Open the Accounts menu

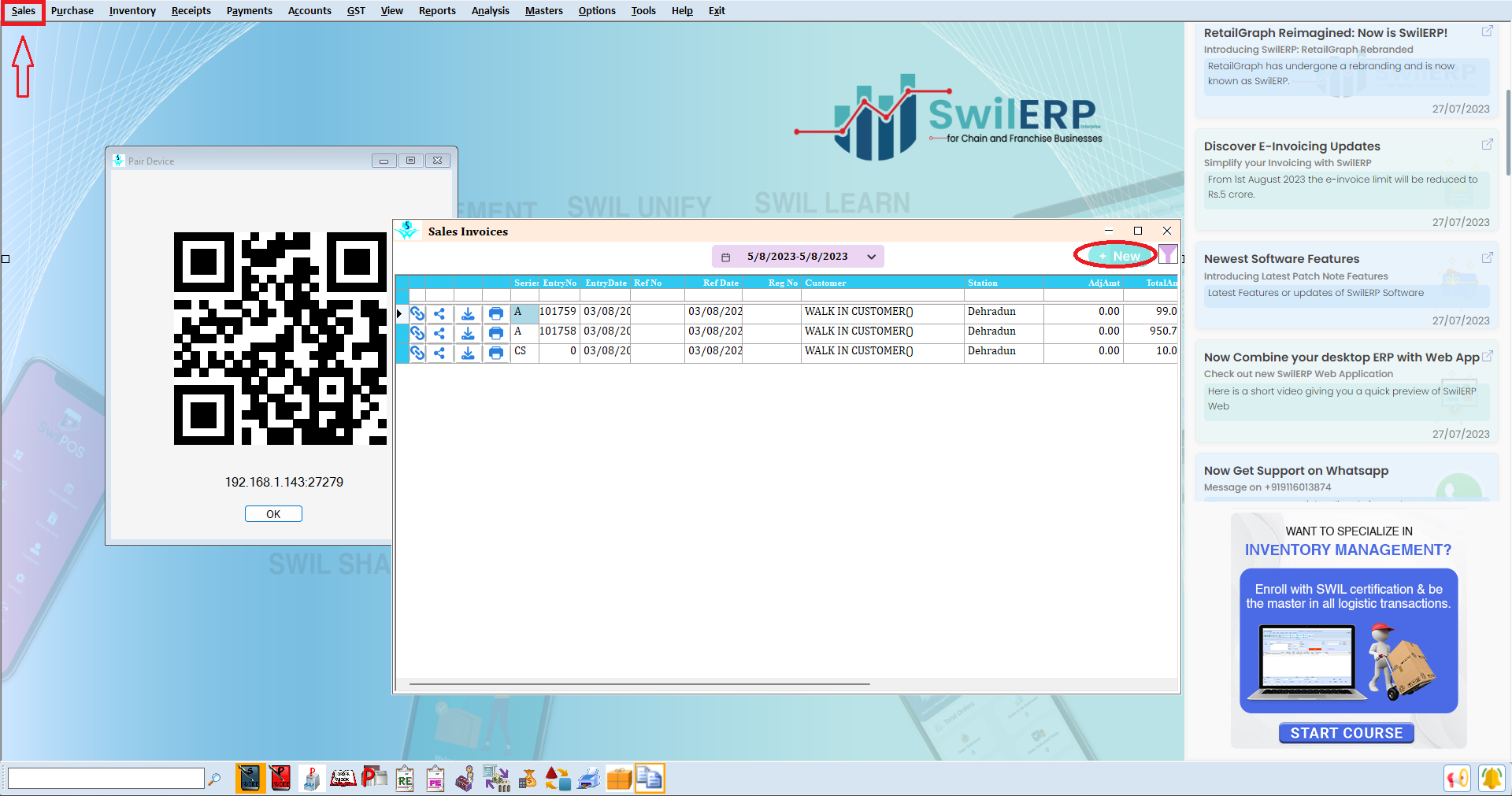(309, 11)
